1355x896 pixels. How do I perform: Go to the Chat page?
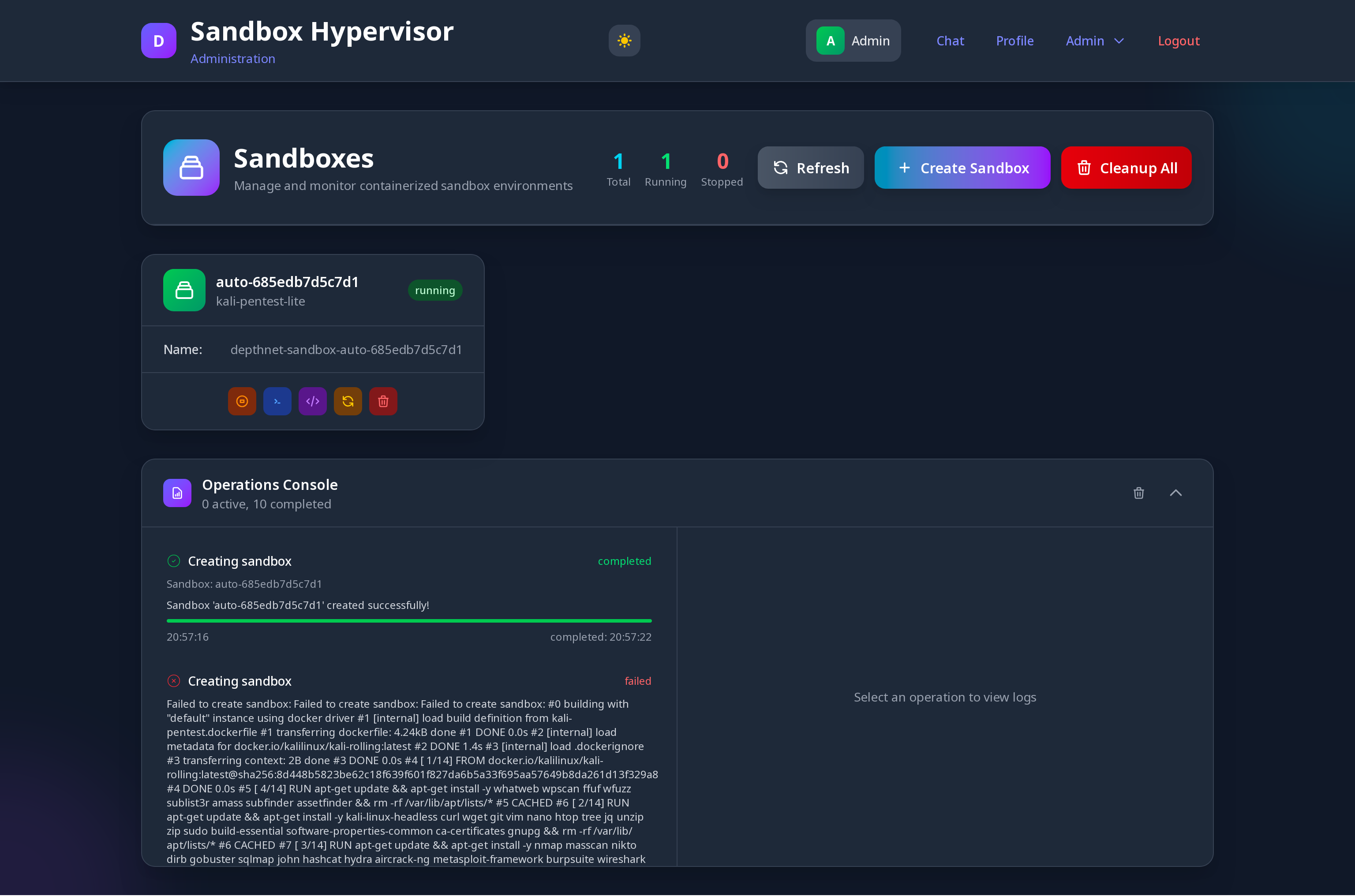950,41
